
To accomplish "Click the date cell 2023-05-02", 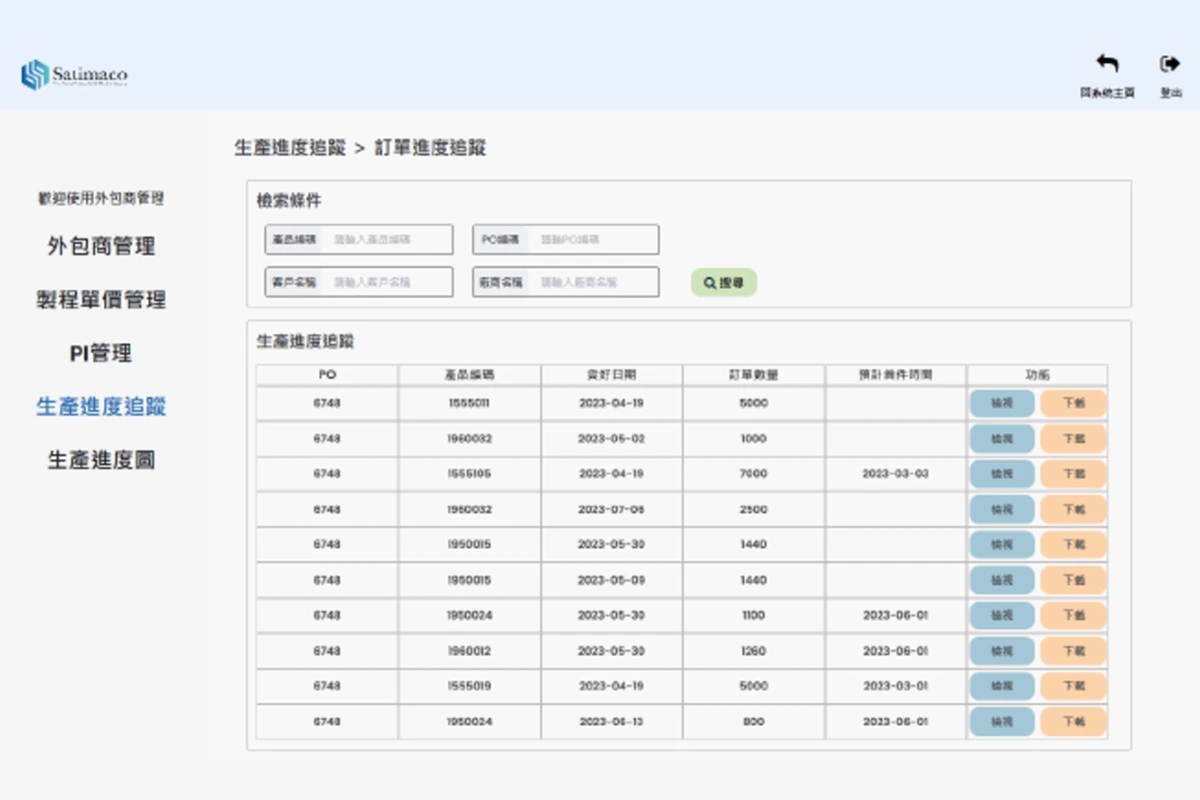I will (x=611, y=439).
